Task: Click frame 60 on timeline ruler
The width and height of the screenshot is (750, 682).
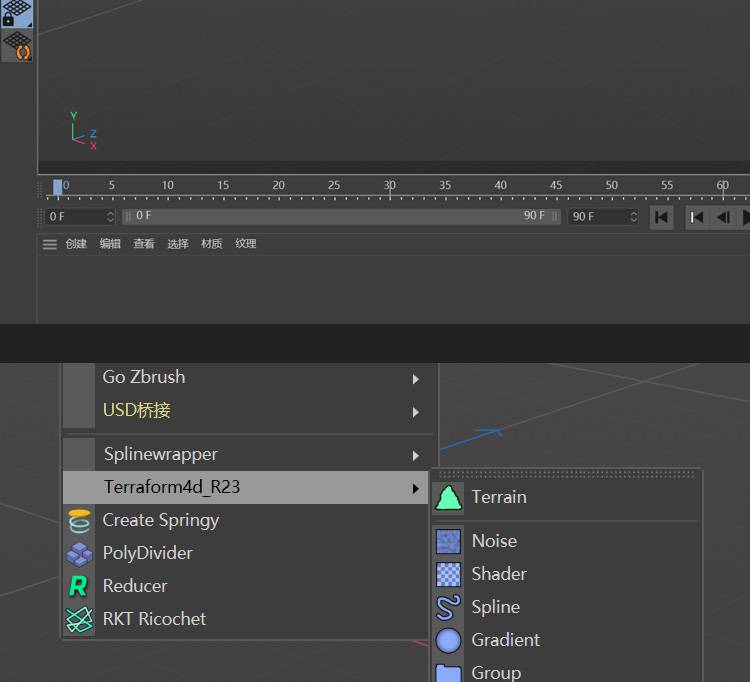Action: pos(723,186)
